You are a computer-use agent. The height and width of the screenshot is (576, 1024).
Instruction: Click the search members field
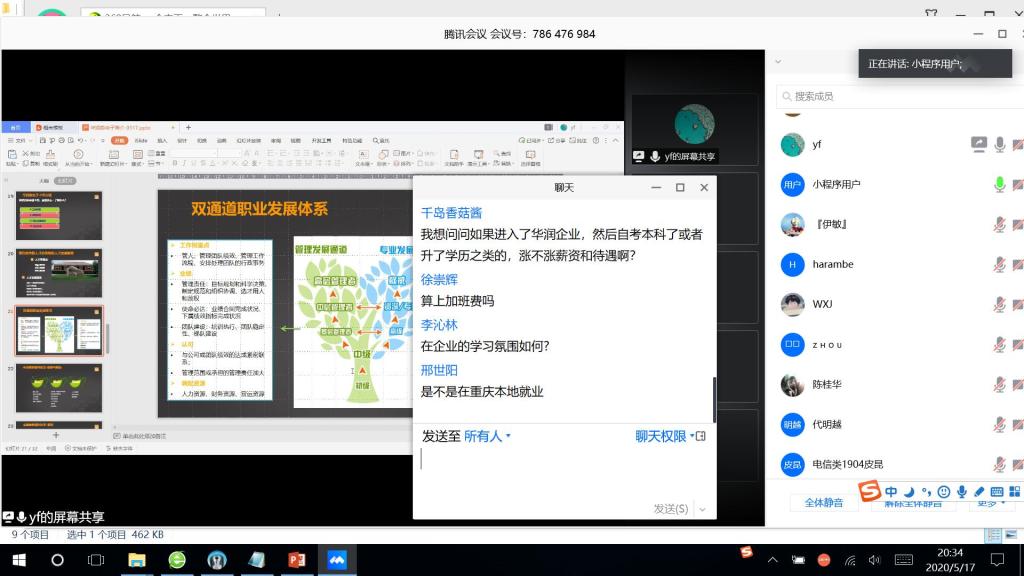(895, 96)
